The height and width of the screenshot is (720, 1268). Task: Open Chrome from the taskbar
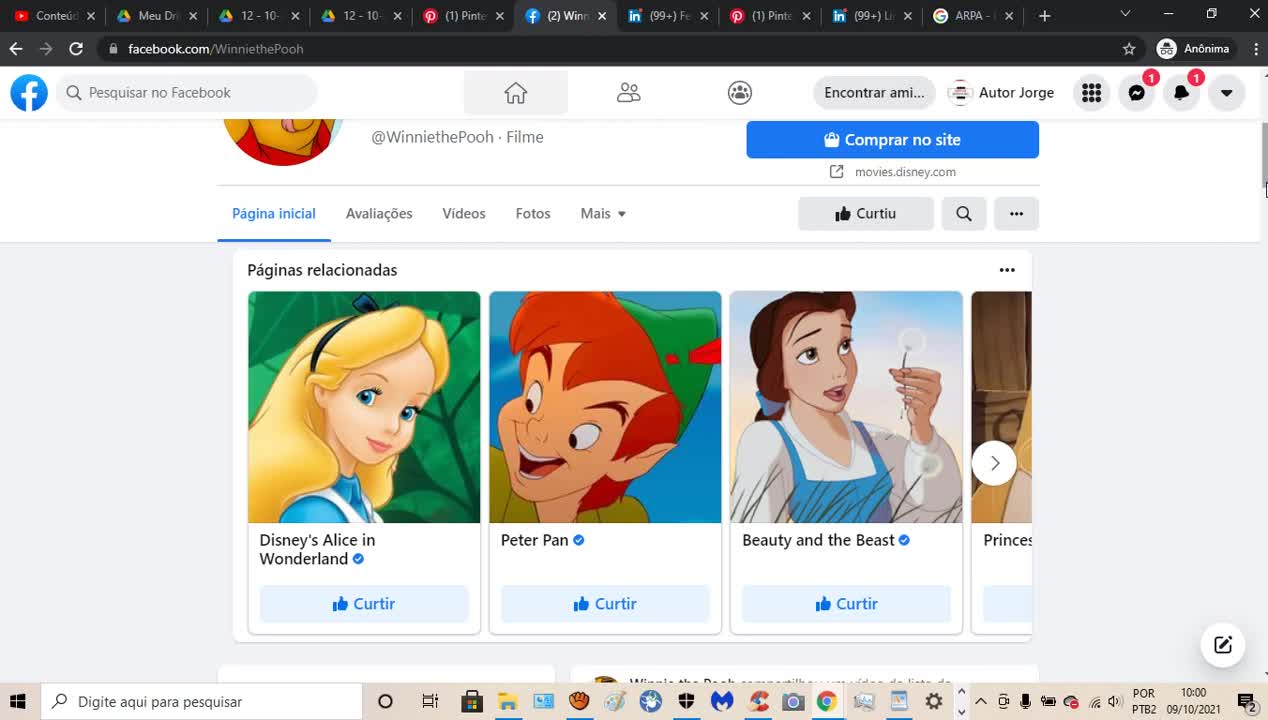coord(826,702)
